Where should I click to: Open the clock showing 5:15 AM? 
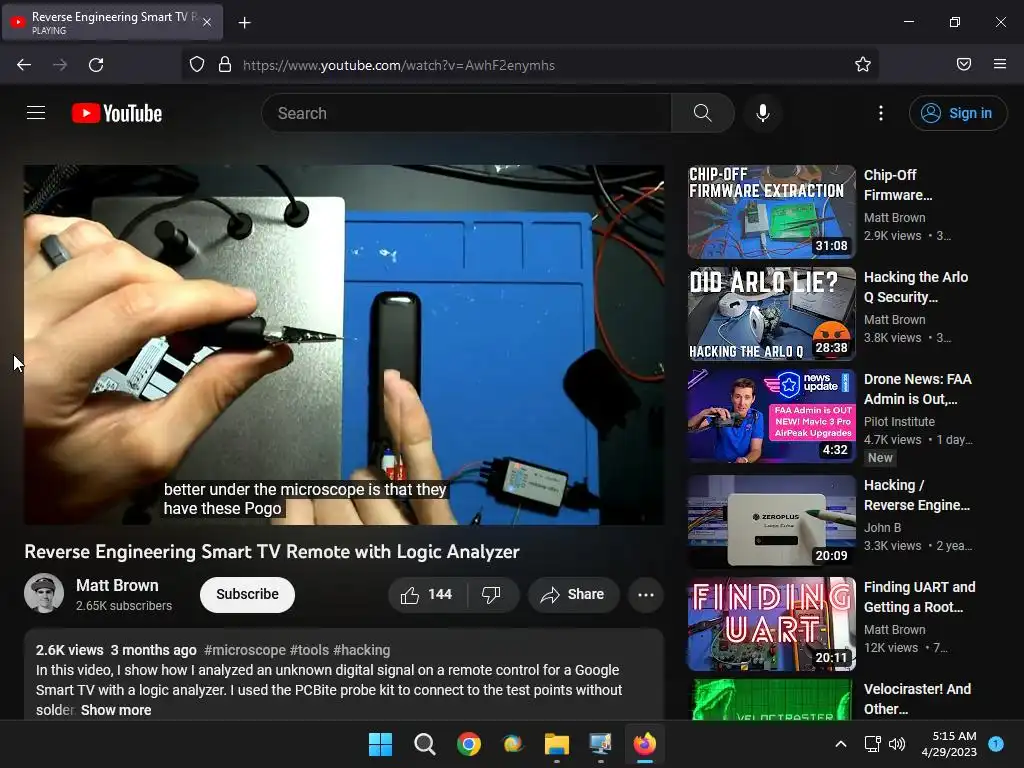pos(949,744)
